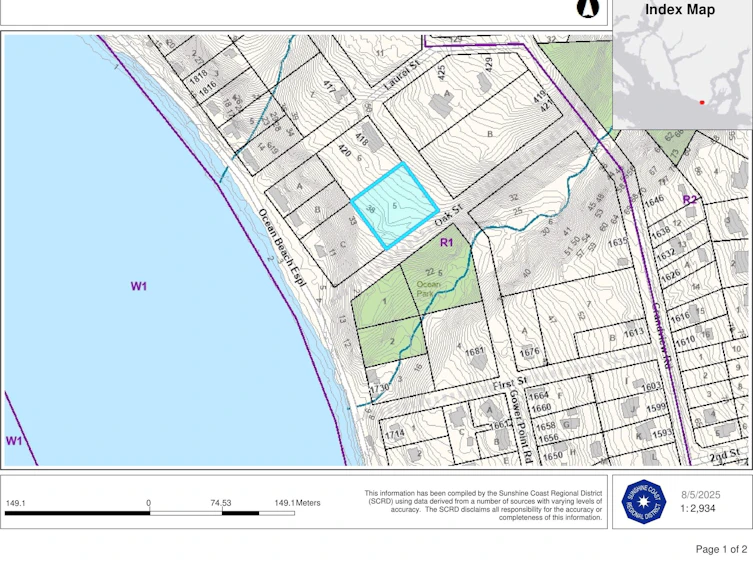Click the north arrow compass icon

tap(588, 8)
